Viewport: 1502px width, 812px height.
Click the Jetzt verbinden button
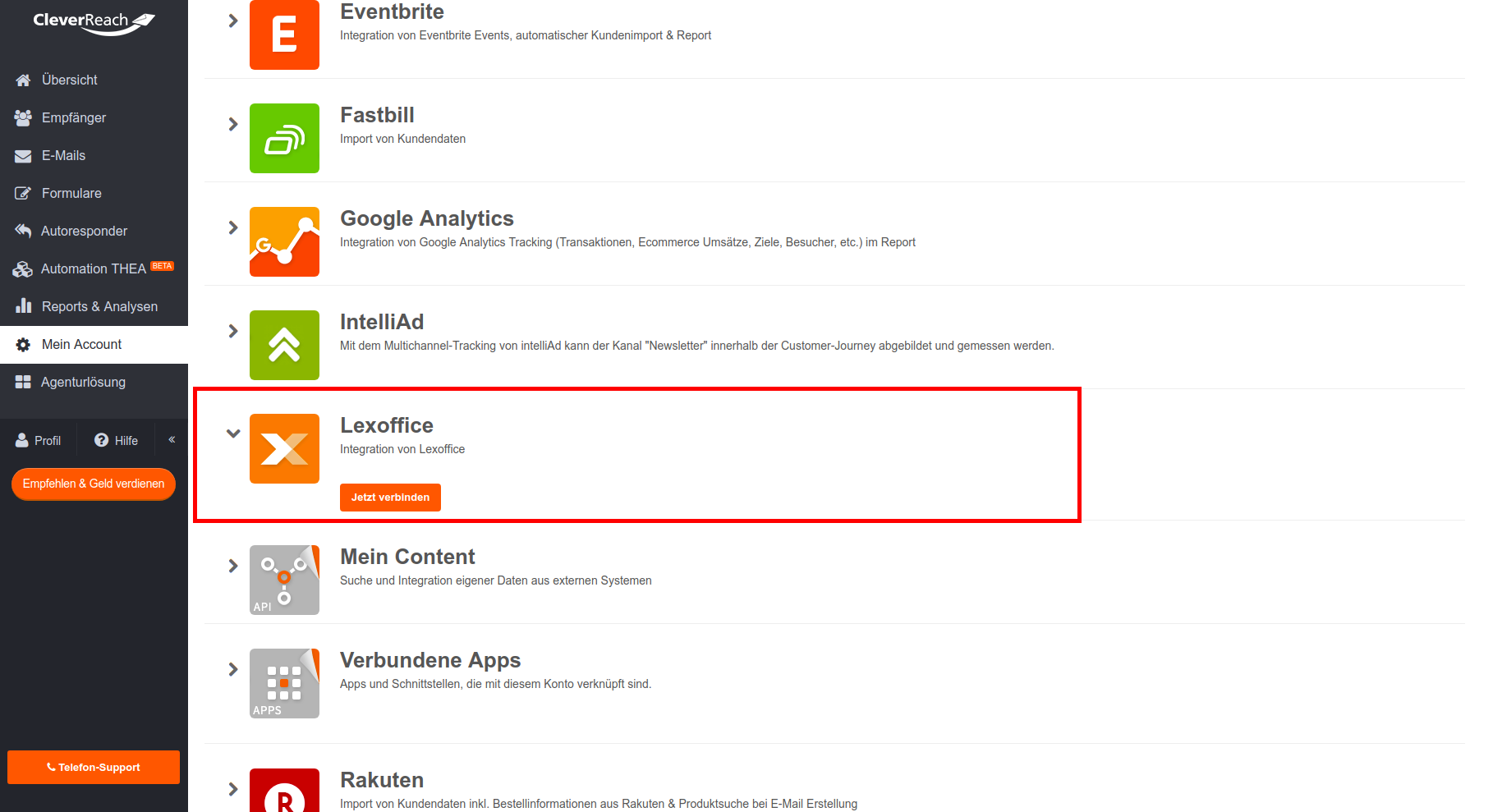click(390, 498)
